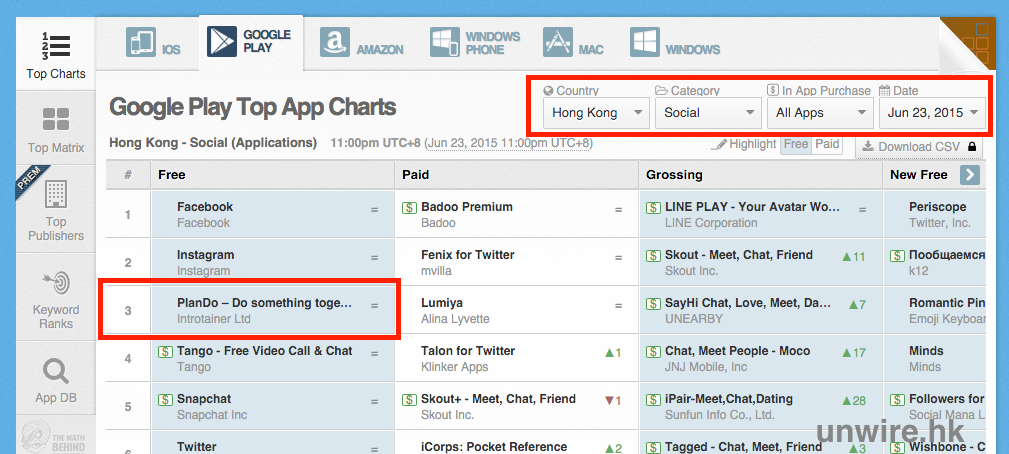Open Top Charts sidebar icon
The width and height of the screenshot is (1009, 454).
tap(56, 46)
